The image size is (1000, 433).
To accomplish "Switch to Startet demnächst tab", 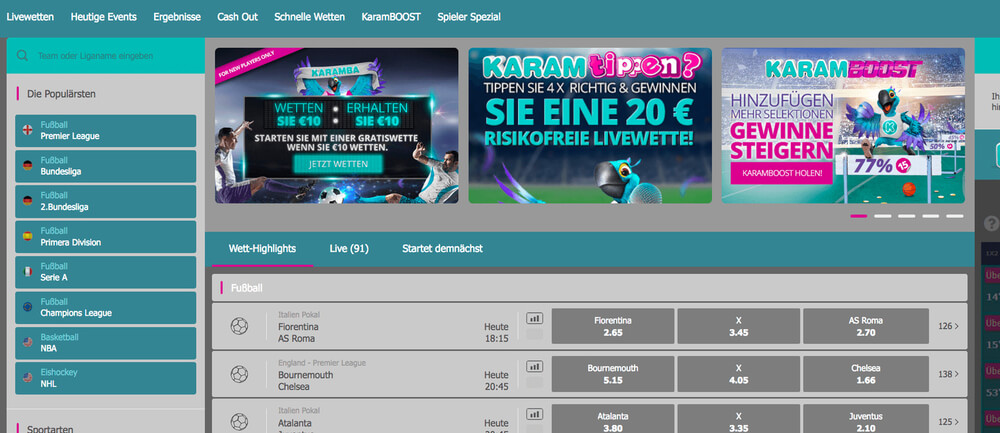I will pos(442,249).
